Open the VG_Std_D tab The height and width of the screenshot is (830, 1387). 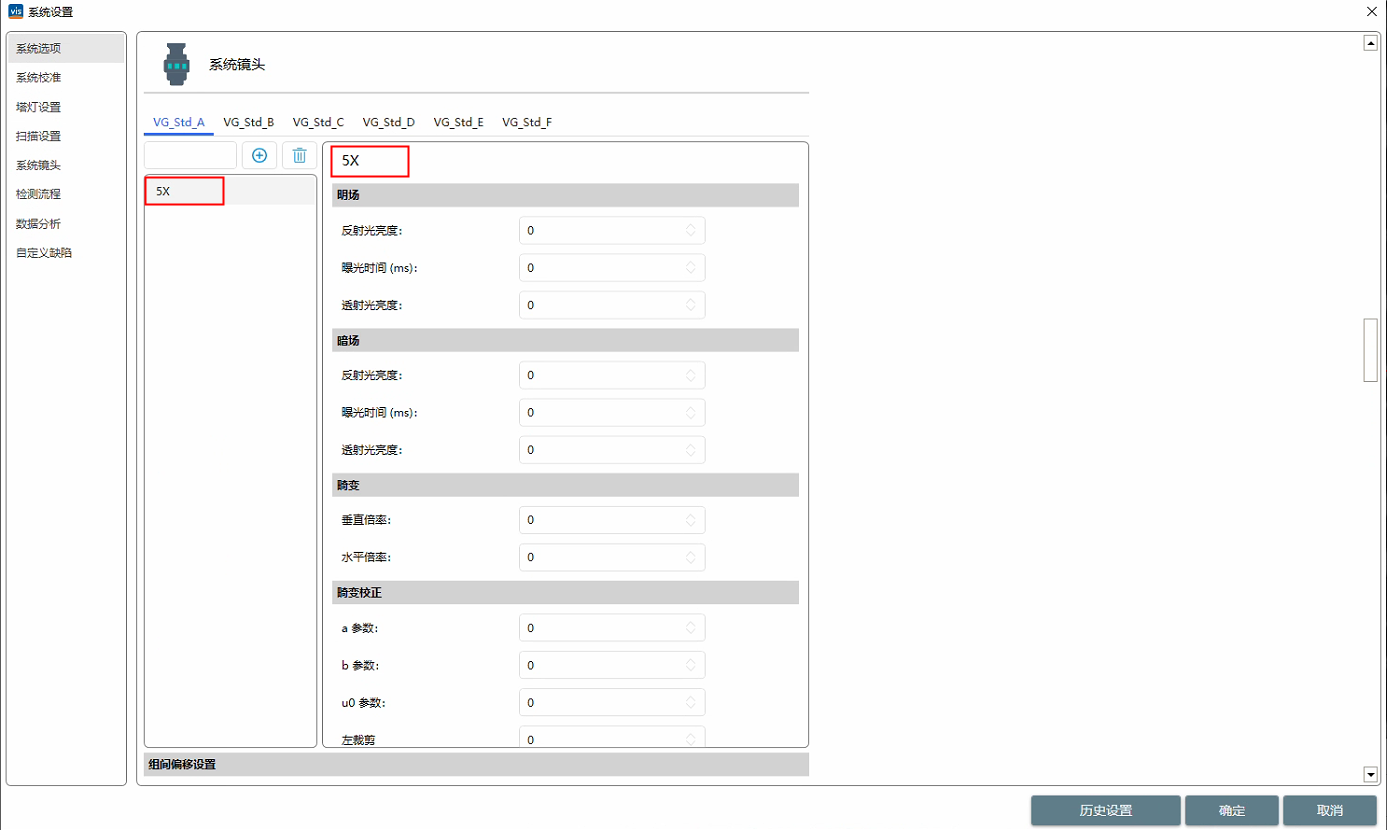(388, 122)
